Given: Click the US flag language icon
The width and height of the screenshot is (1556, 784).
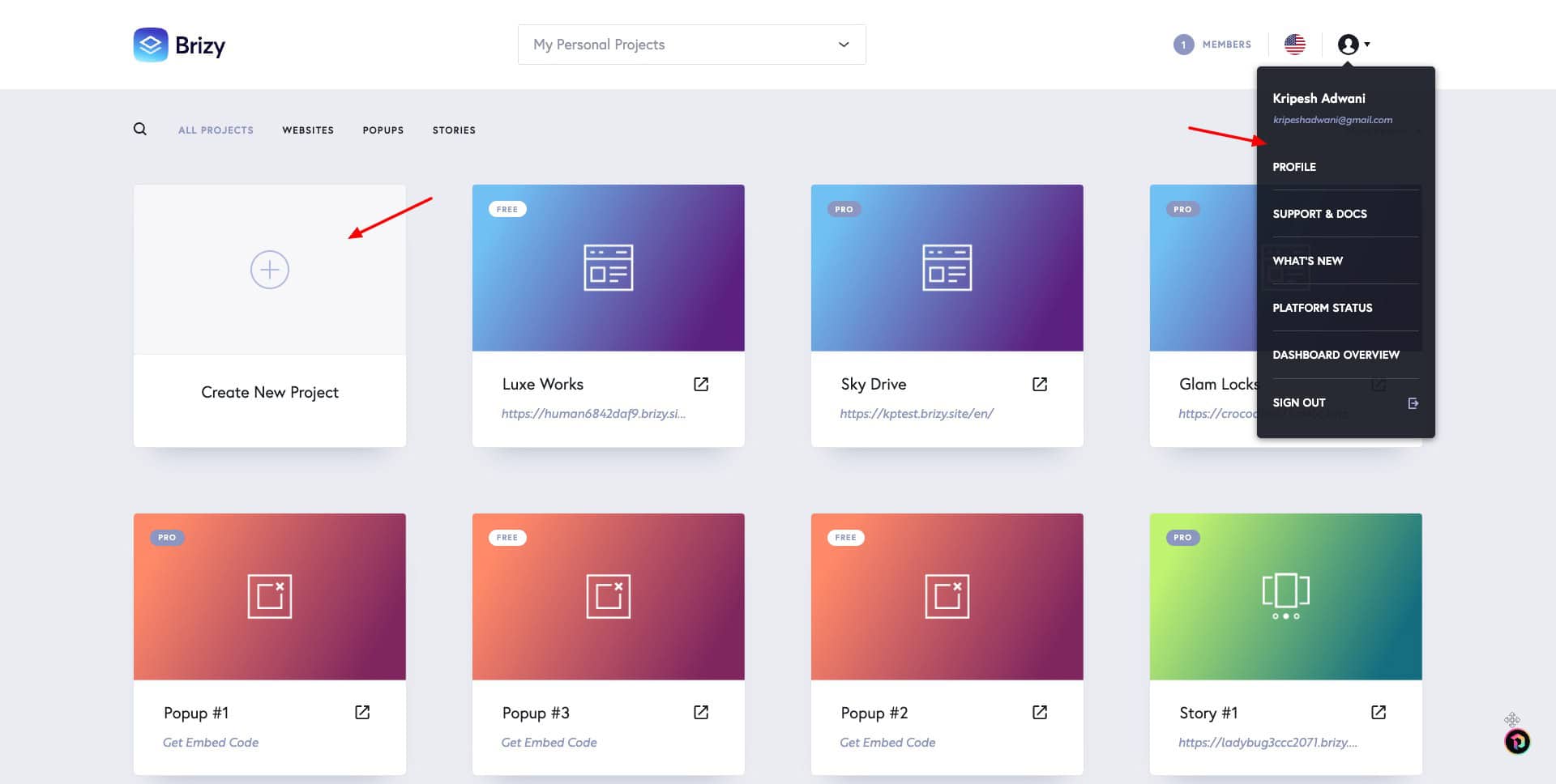Looking at the screenshot, I should point(1295,45).
